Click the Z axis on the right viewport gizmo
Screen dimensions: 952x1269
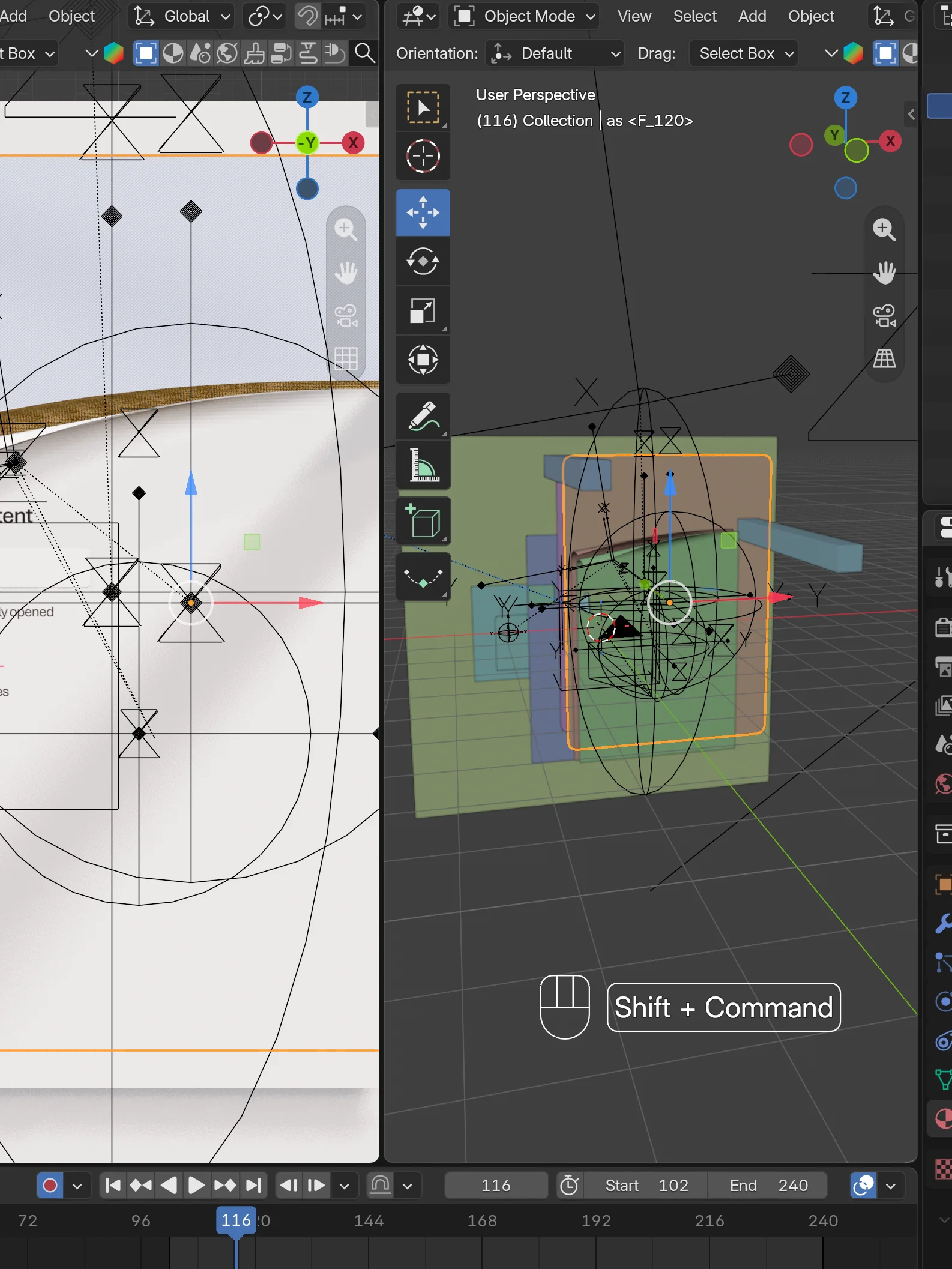coord(845,97)
